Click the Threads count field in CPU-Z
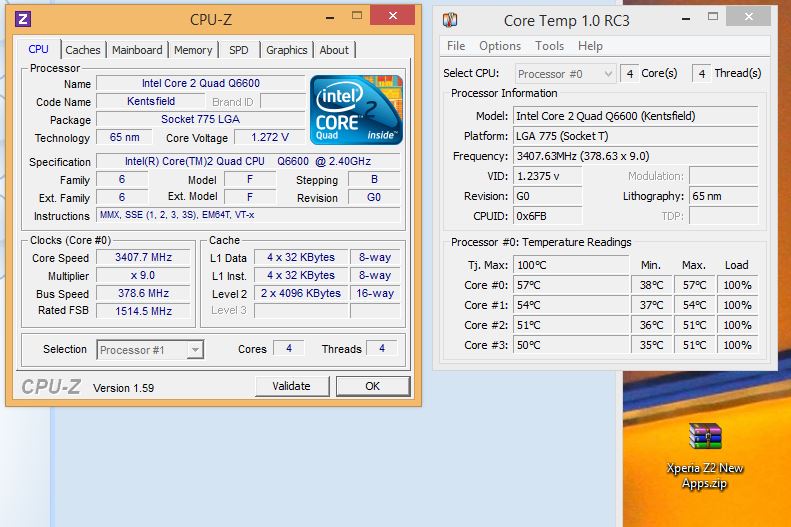 [x=382, y=348]
